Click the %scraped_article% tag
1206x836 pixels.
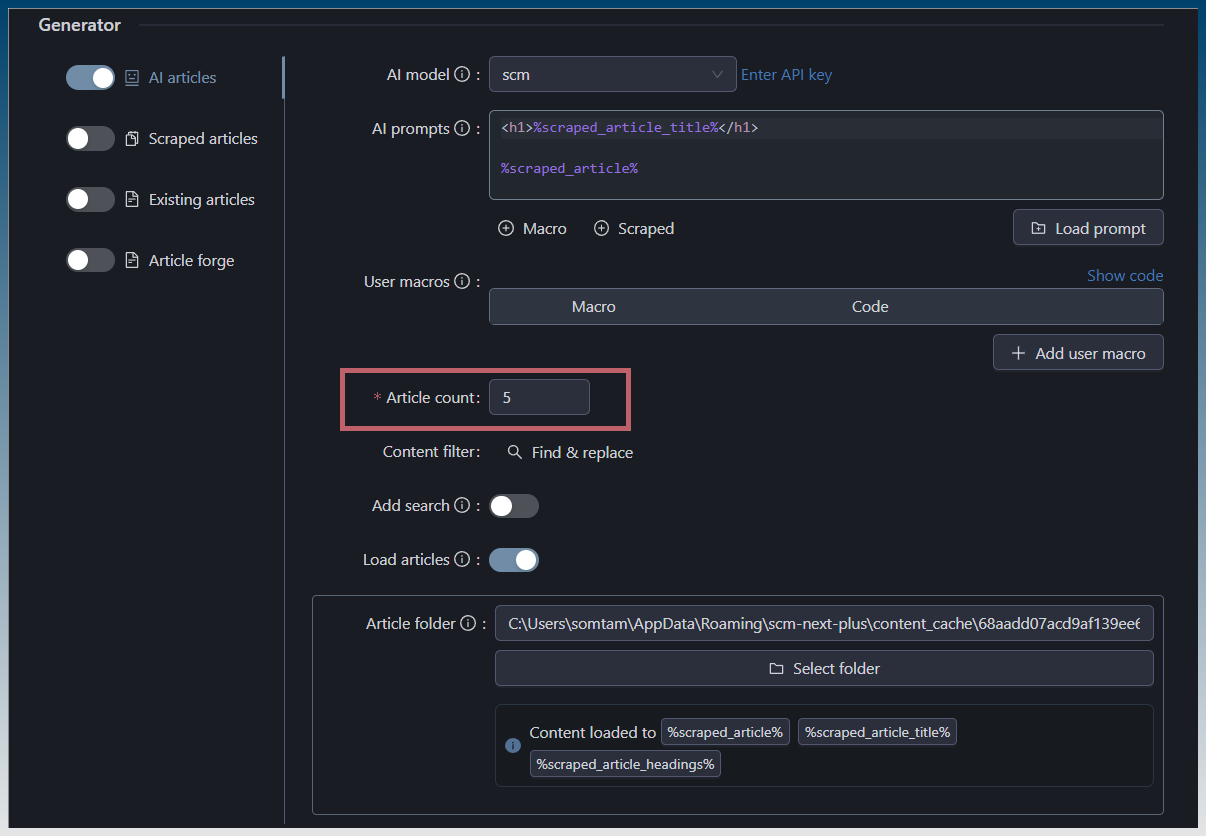(725, 733)
